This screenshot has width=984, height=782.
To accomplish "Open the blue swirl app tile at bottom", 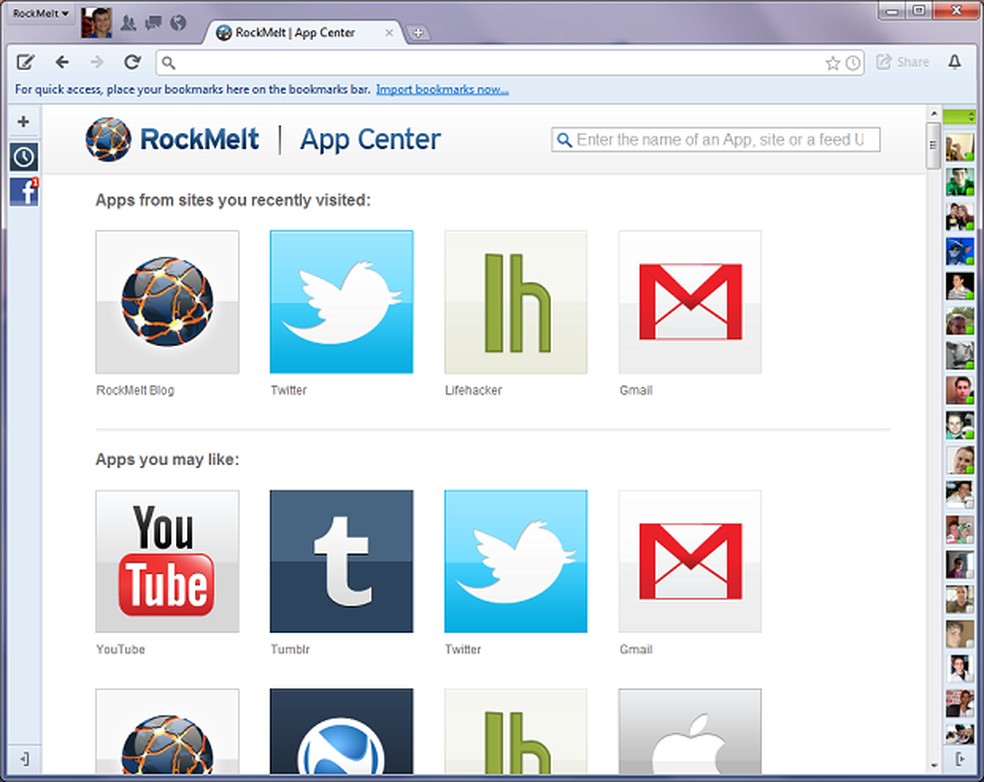I will pos(341,731).
